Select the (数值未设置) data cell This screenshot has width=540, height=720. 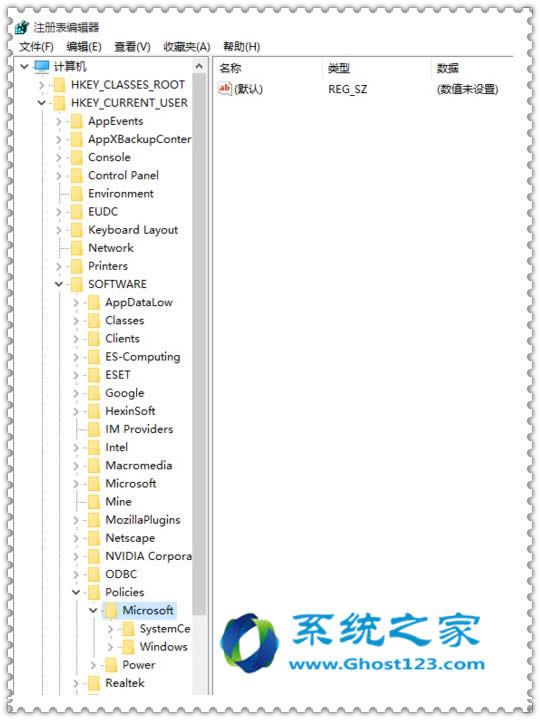click(467, 89)
